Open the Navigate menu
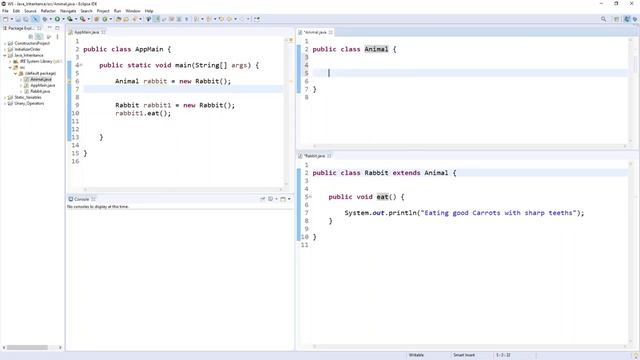Viewport: 640px width, 360px height. [68, 11]
